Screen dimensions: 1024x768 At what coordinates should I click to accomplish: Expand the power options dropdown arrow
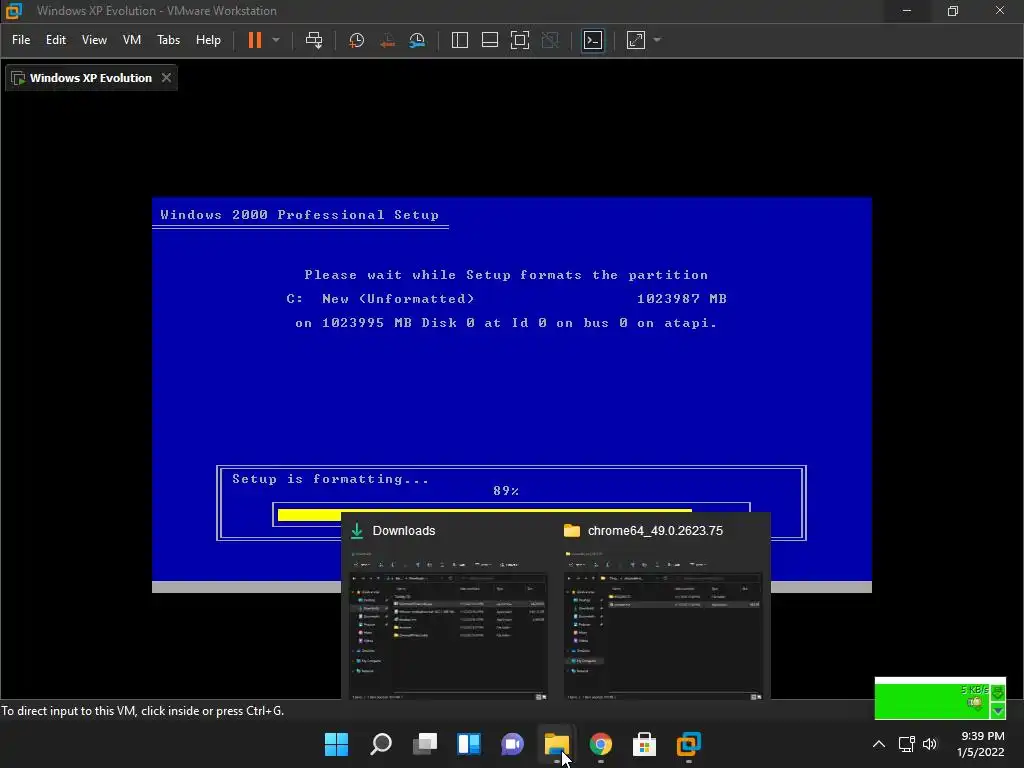coord(276,40)
